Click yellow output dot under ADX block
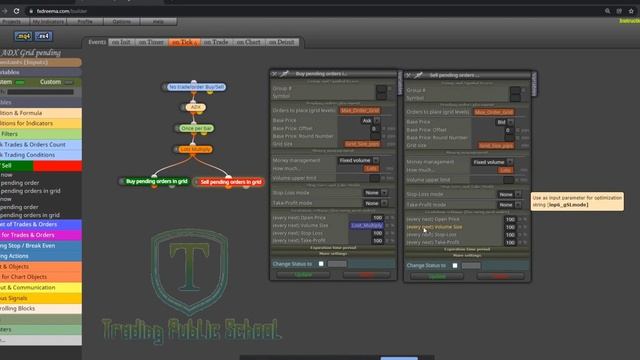The width and height of the screenshot is (640, 360). (x=199, y=112)
